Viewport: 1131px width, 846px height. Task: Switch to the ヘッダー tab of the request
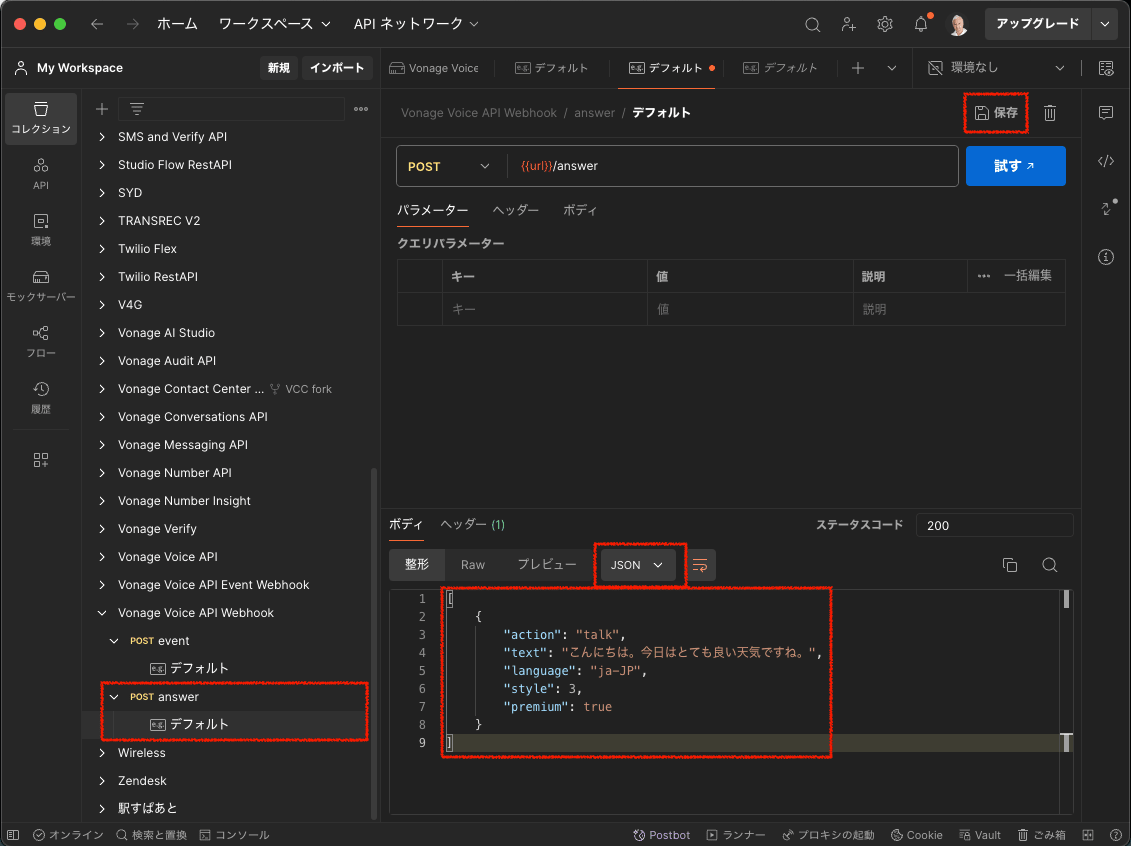(x=515, y=210)
